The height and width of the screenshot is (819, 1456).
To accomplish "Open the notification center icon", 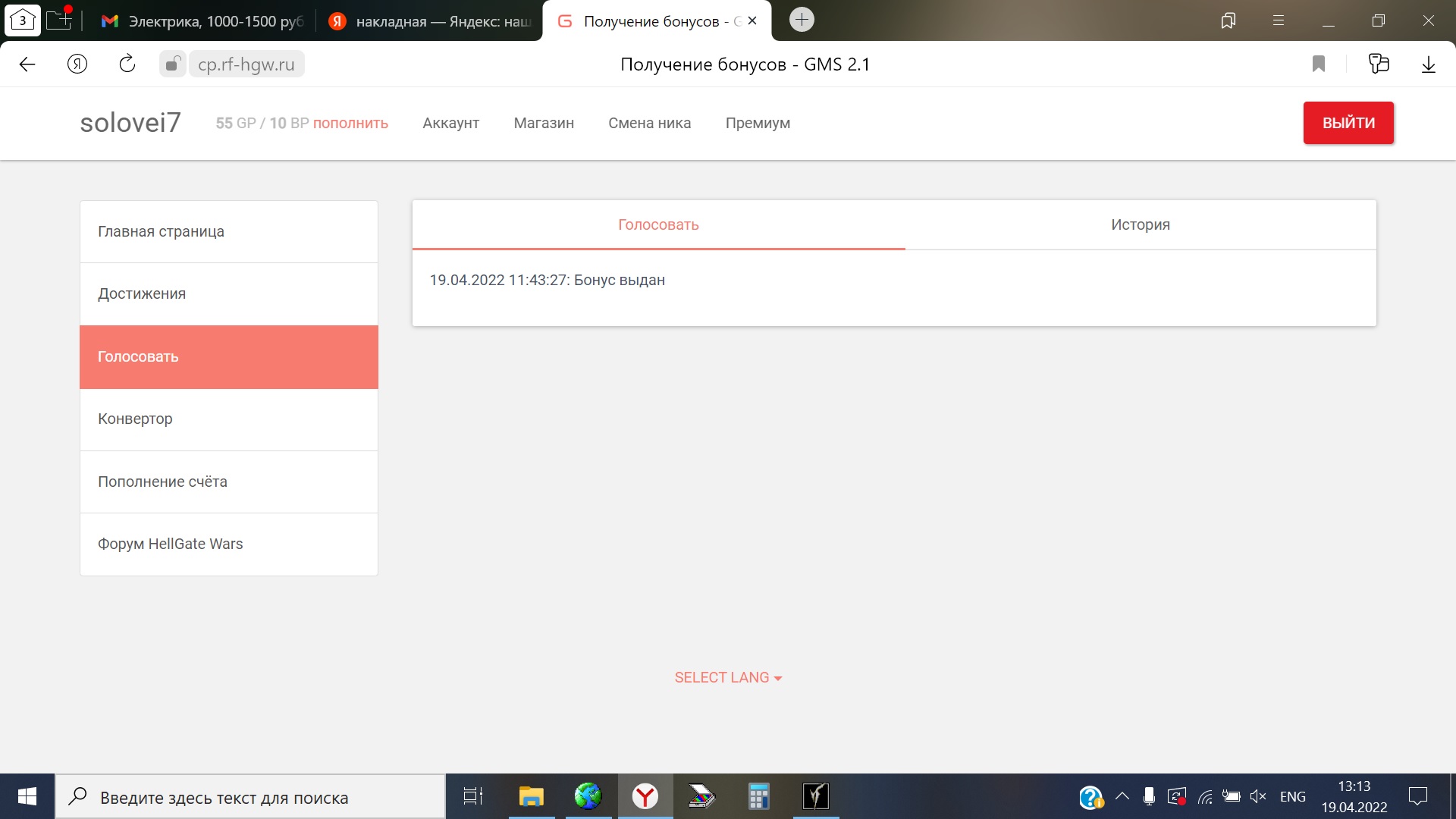I will tap(1417, 796).
